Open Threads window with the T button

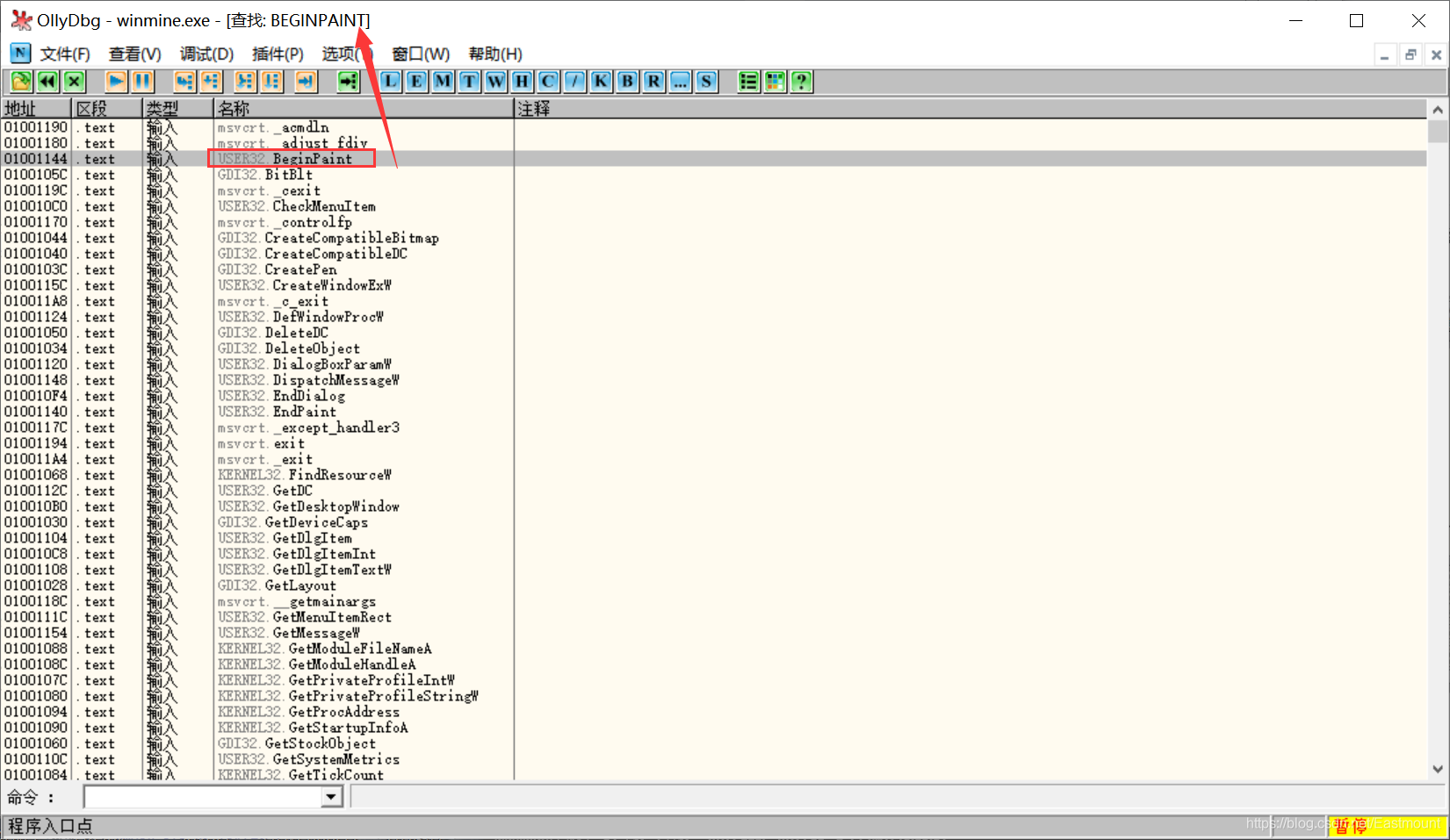click(470, 82)
